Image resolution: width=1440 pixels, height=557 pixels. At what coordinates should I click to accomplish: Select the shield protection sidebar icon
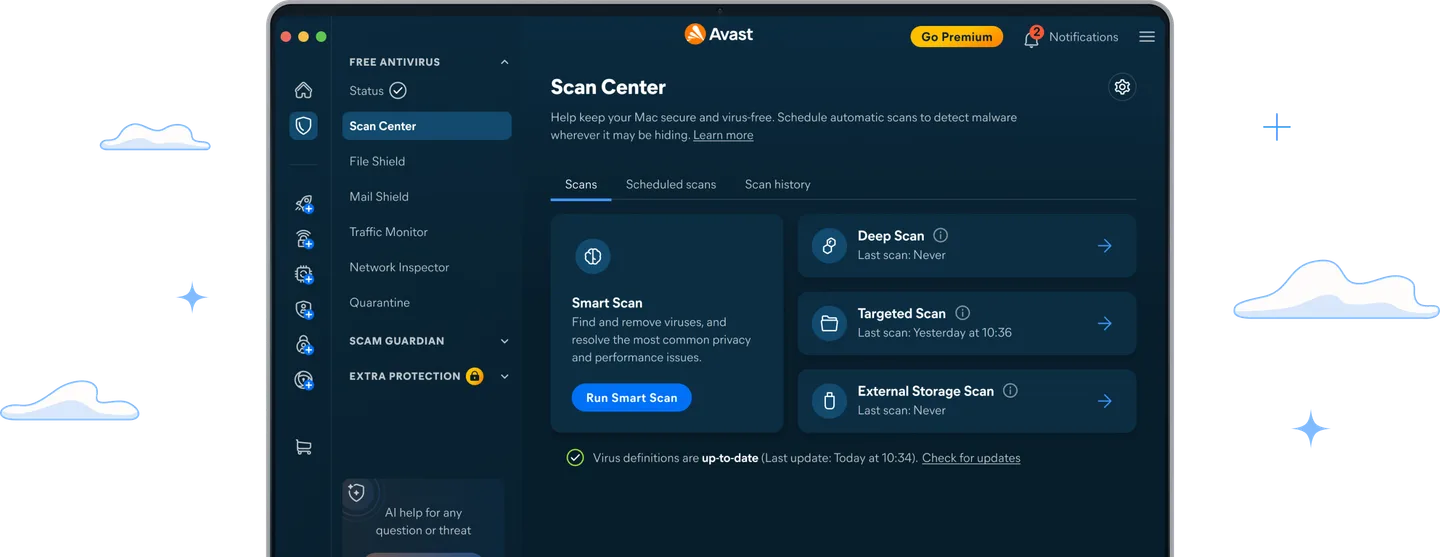(x=304, y=126)
